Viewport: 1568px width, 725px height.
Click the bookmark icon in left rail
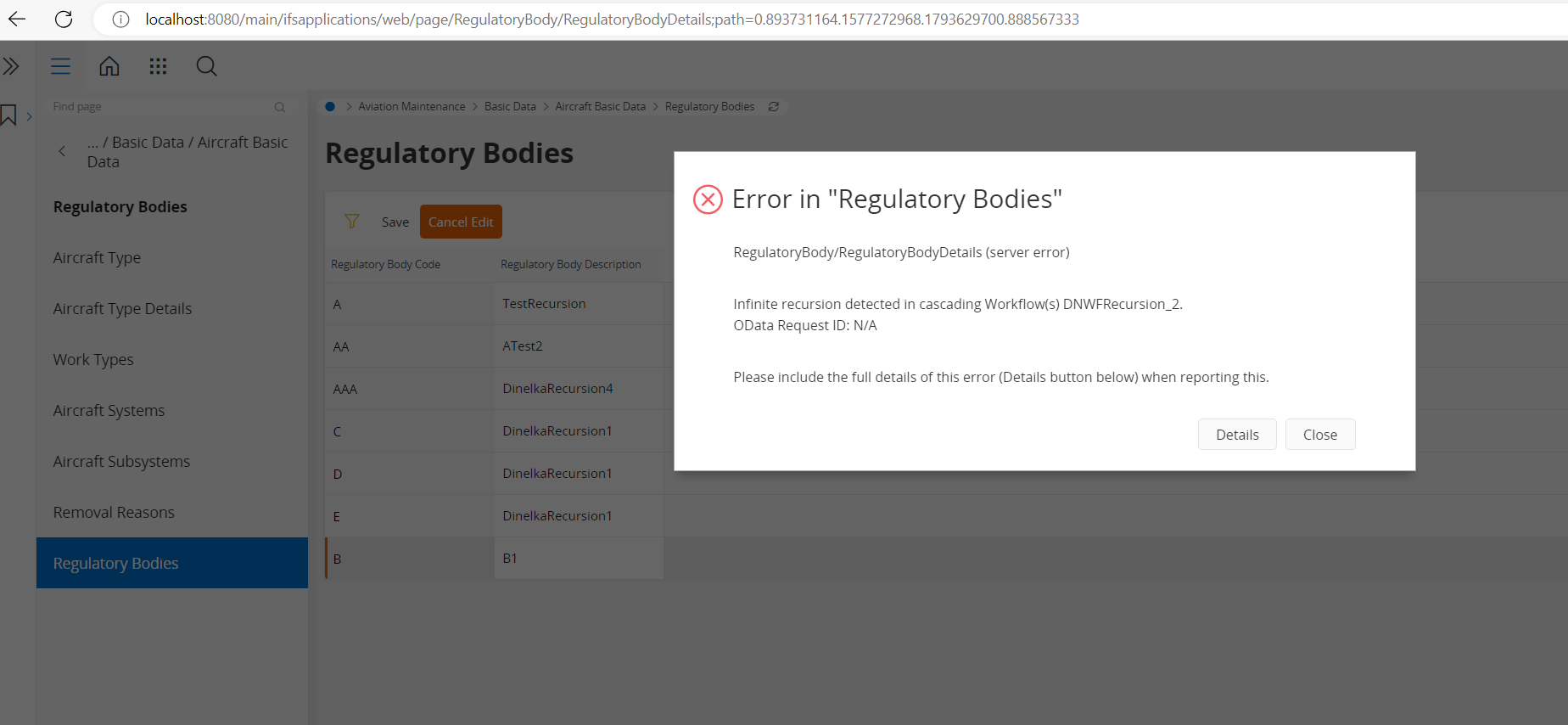(9, 115)
